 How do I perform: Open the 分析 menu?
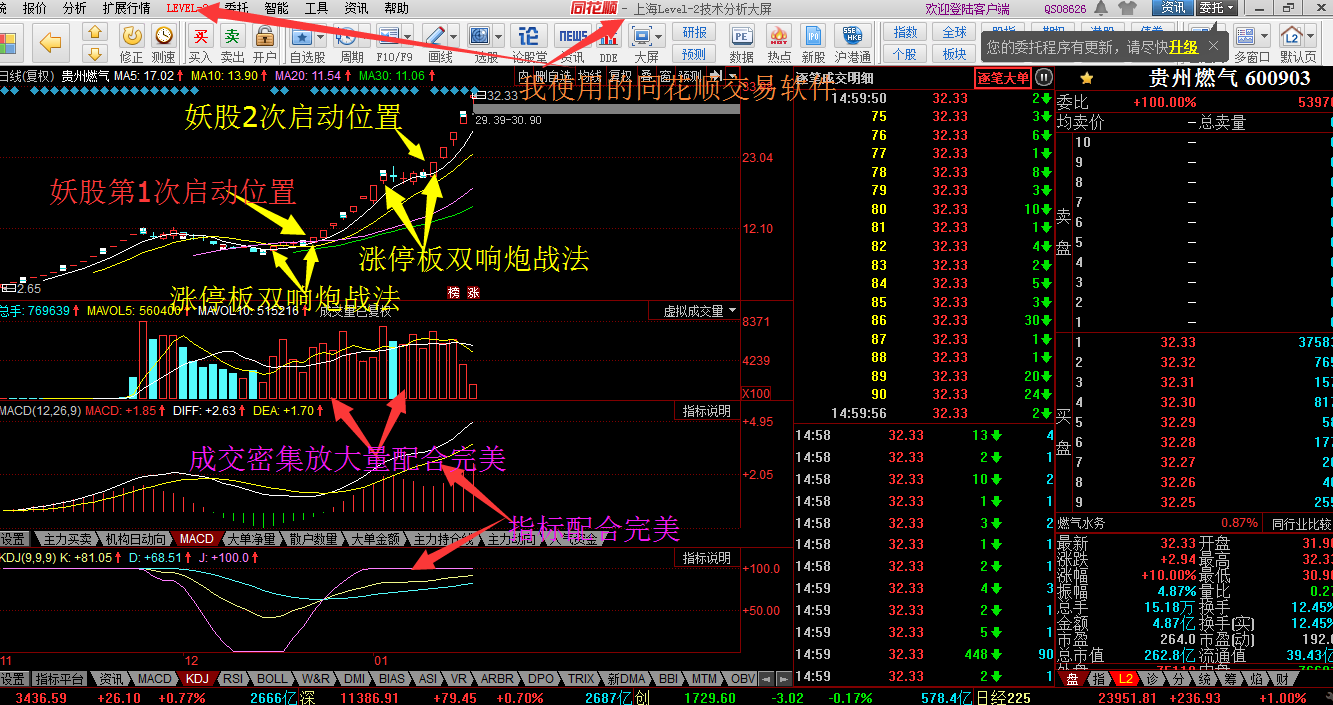pos(74,8)
